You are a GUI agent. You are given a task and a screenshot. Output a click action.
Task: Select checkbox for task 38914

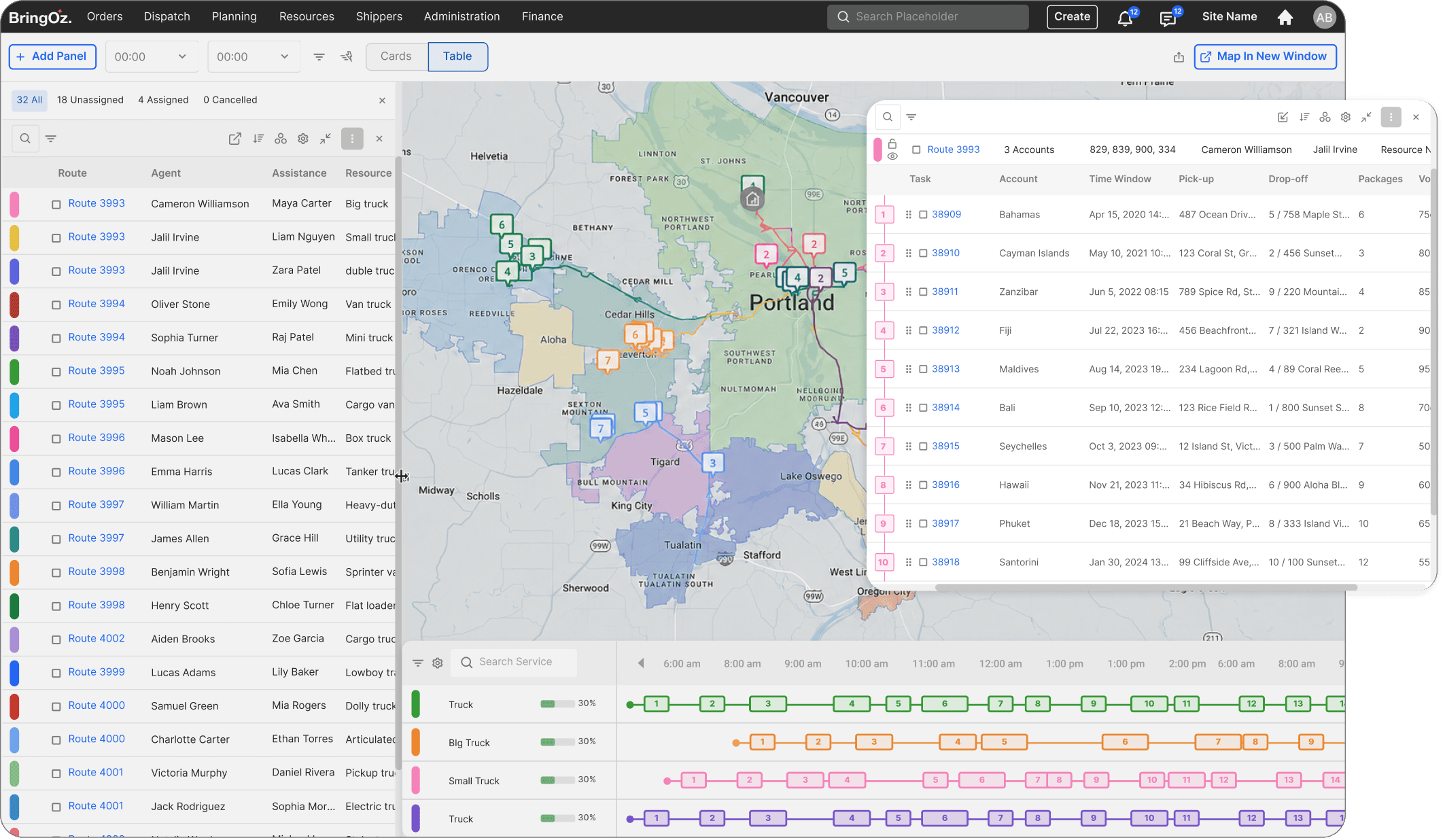tap(923, 408)
